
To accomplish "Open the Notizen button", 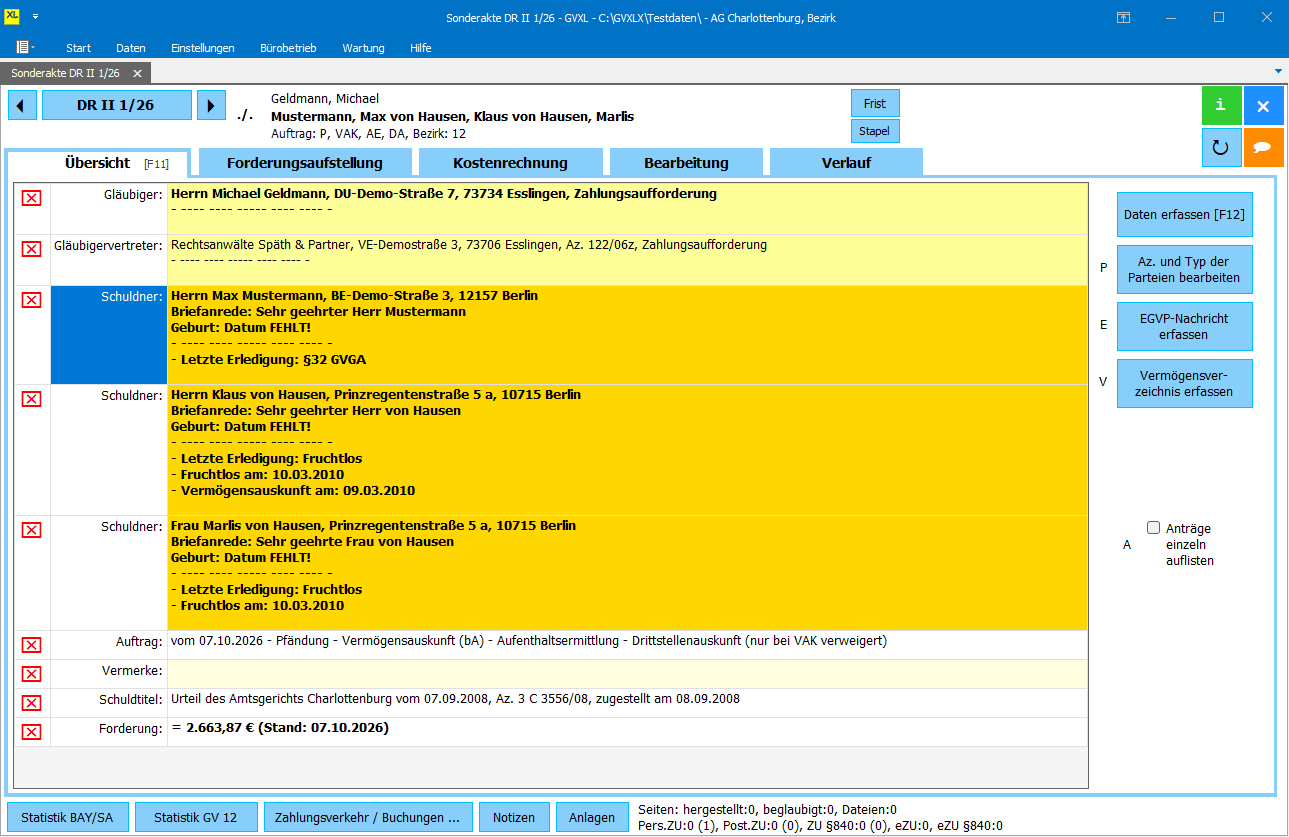I will tap(514, 817).
